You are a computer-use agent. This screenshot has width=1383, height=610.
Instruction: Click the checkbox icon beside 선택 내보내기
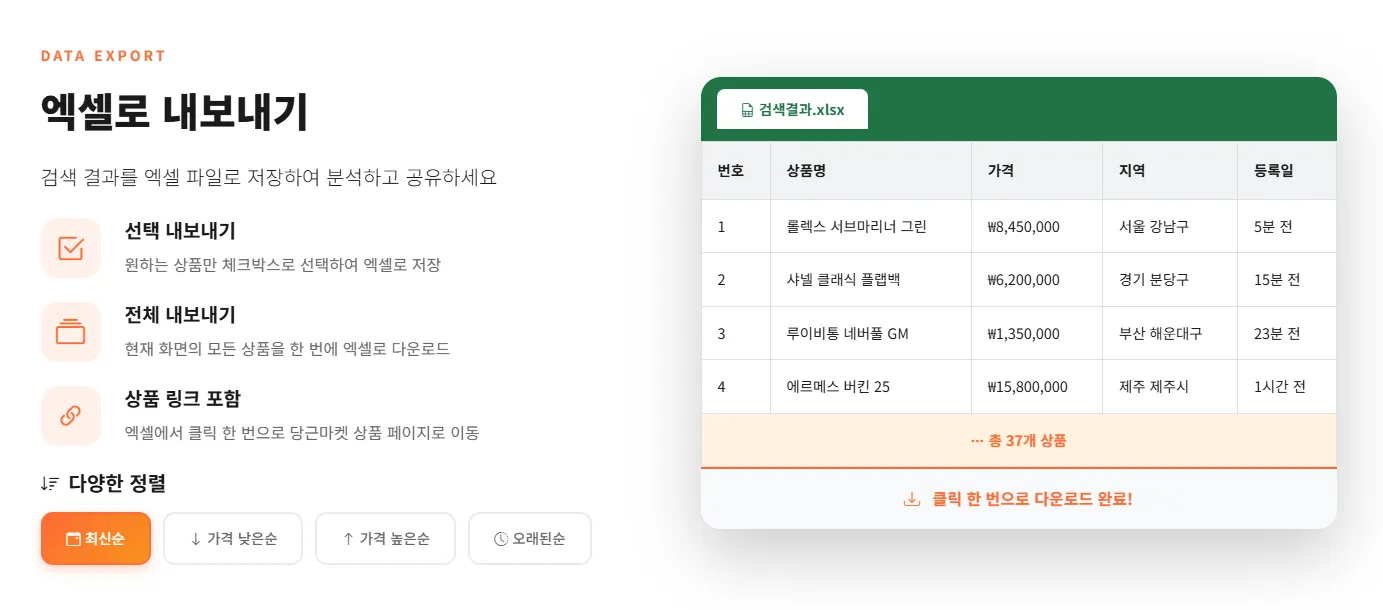(69, 248)
